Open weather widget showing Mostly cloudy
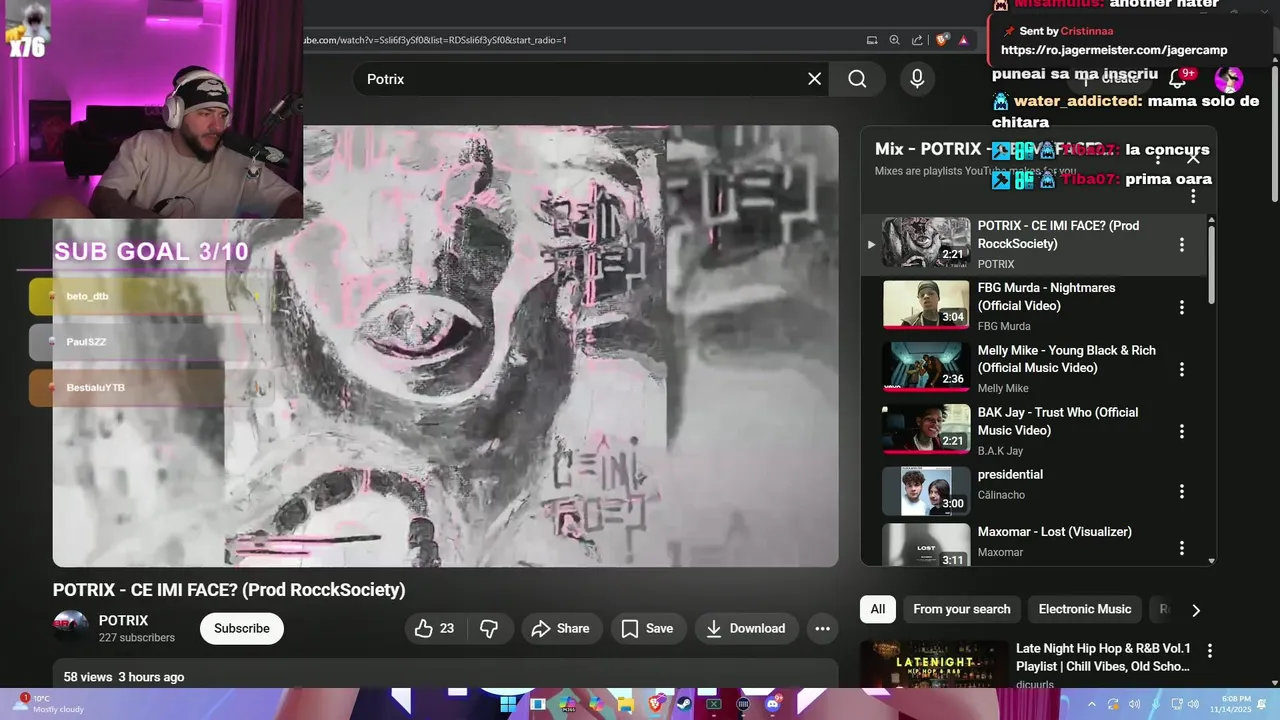Screen dimensions: 1280x720 pos(48,704)
